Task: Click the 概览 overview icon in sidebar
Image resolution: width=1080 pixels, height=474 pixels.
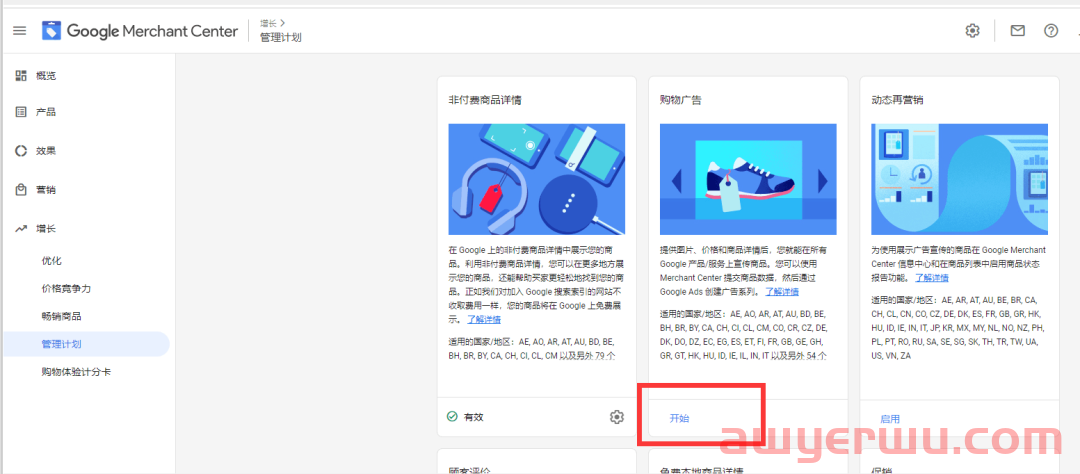Action: pos(21,75)
